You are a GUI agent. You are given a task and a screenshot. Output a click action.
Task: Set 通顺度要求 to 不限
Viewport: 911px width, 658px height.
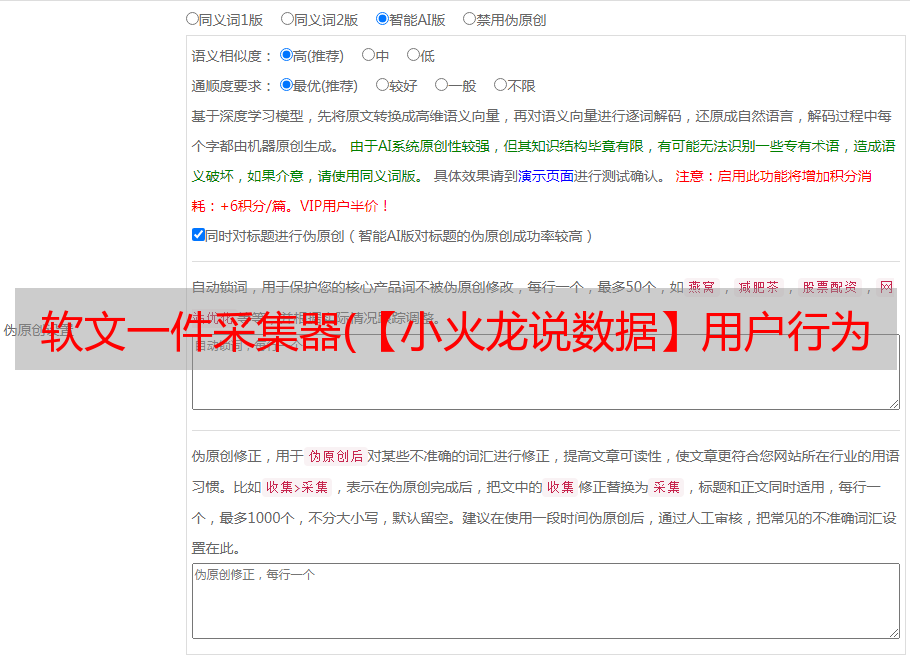500,85
